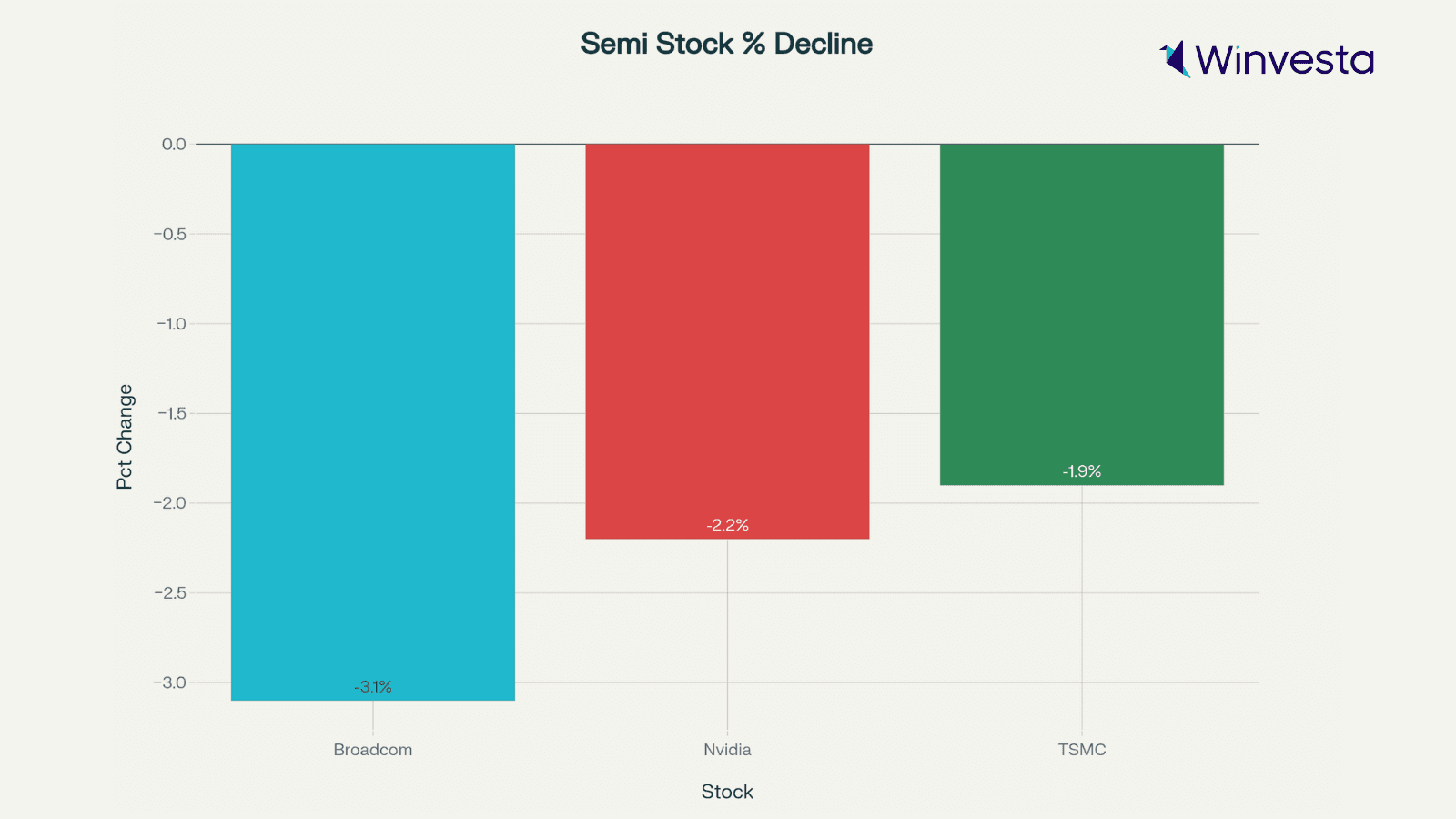
Task: Click the Stock x-axis title
Action: [x=727, y=792]
